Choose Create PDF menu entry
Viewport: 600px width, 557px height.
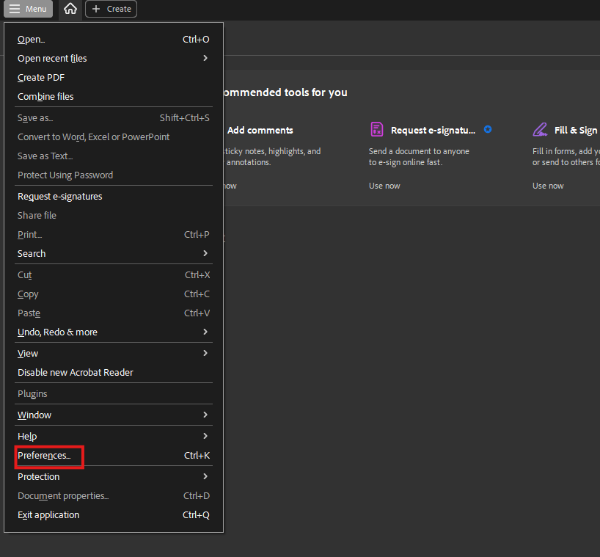click(x=113, y=78)
